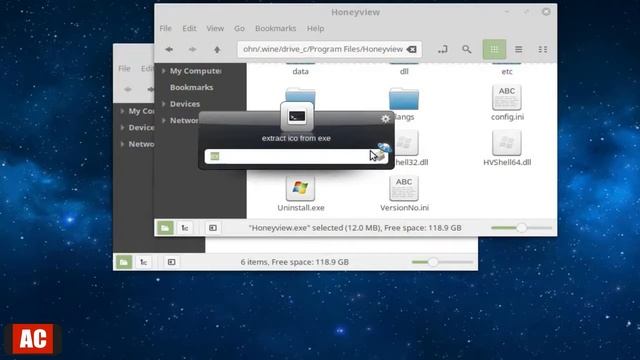Click the dll folder label
Screen dimensions: 640x360
[404, 71]
